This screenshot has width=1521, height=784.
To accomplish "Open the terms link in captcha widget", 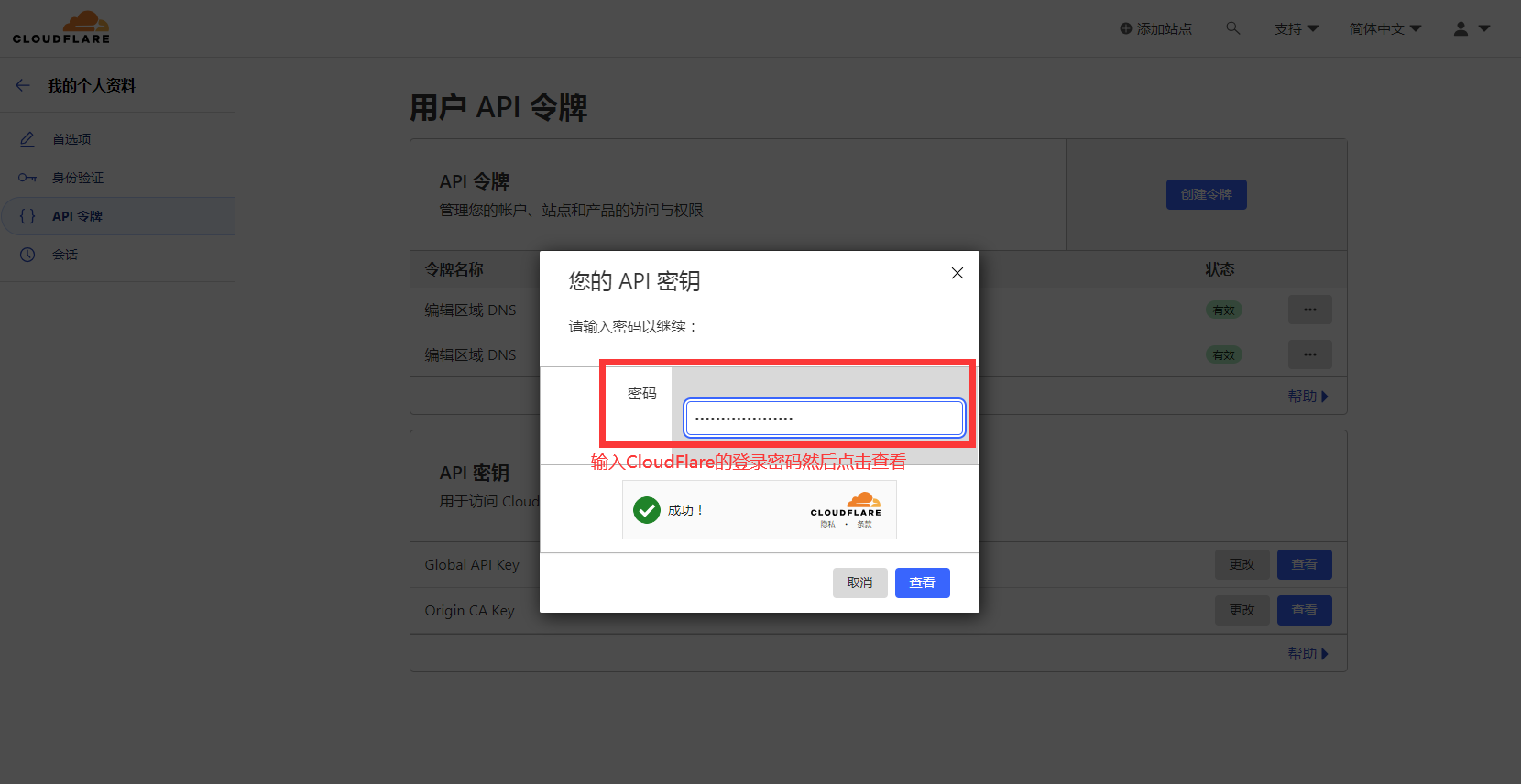I will pos(864,525).
